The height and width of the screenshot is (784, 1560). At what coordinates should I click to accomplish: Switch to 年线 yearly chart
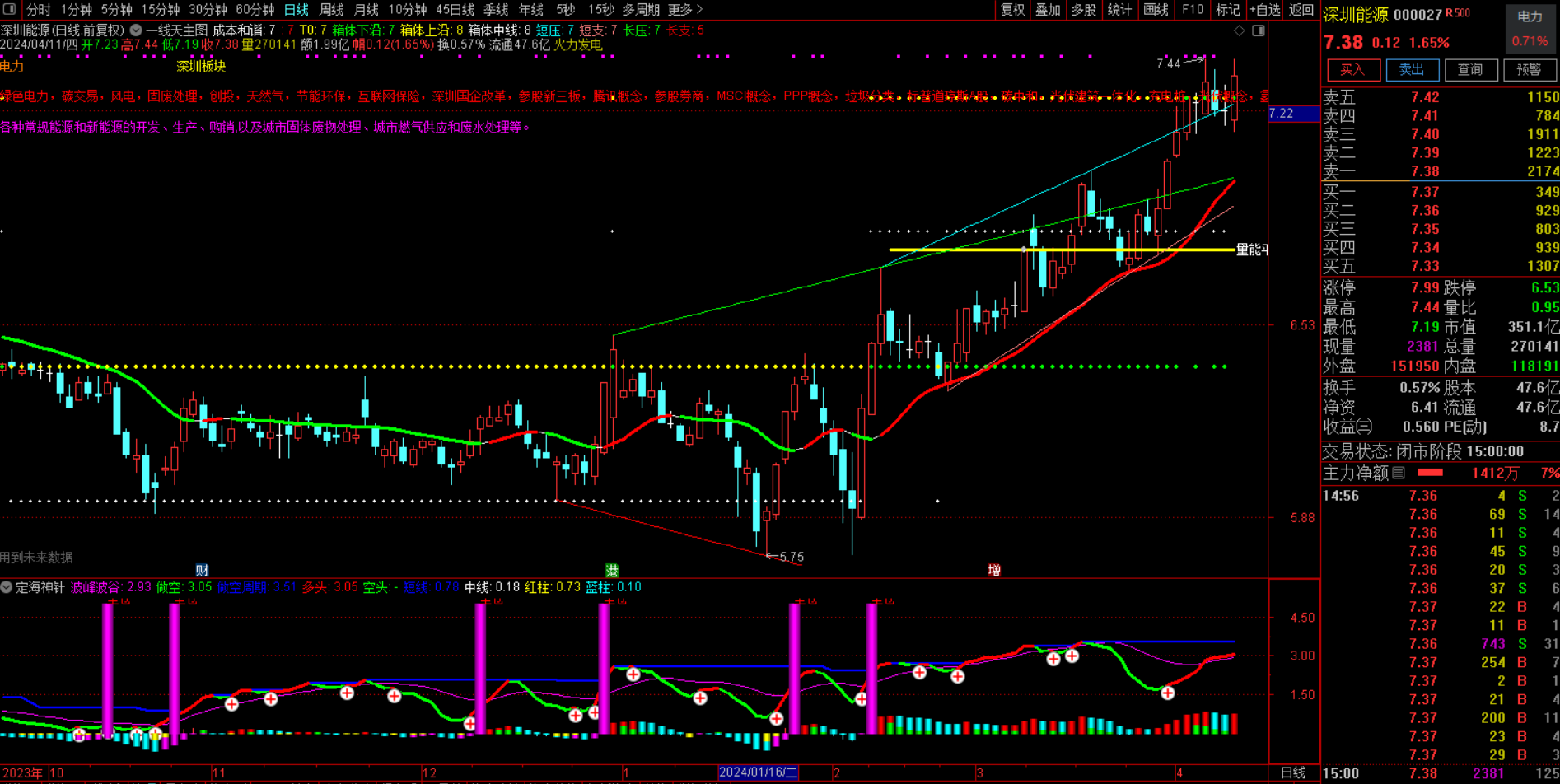(x=530, y=9)
